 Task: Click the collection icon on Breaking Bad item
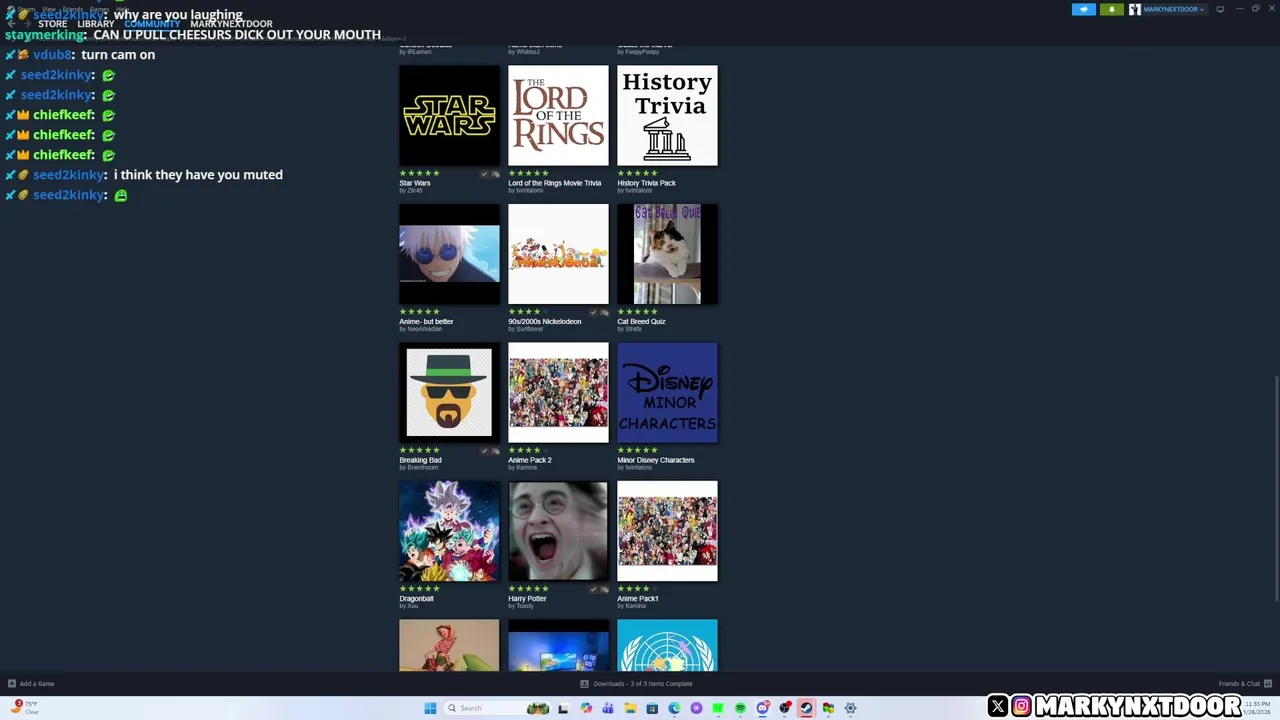click(x=495, y=451)
